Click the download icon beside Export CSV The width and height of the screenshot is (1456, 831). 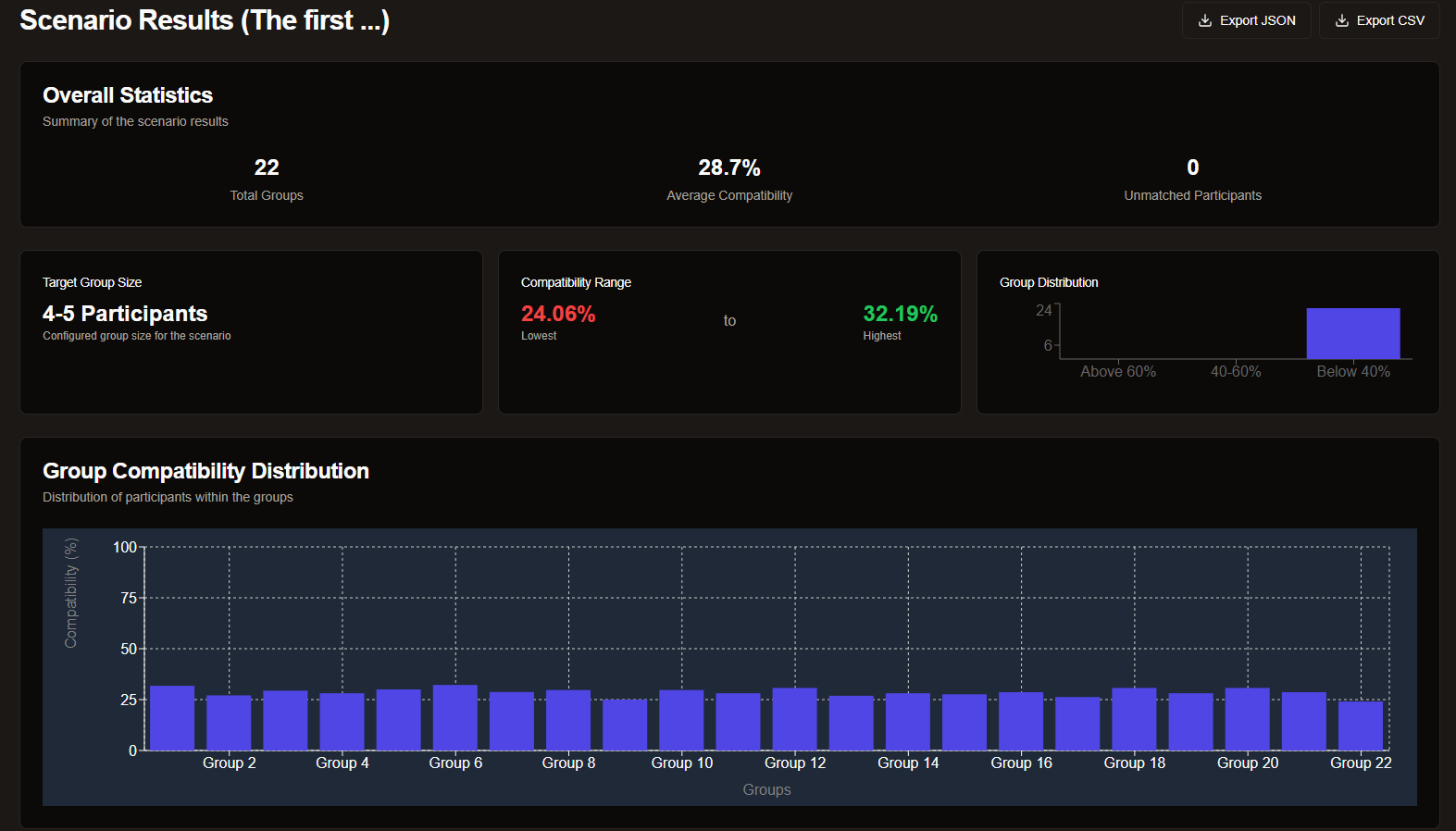[1342, 20]
